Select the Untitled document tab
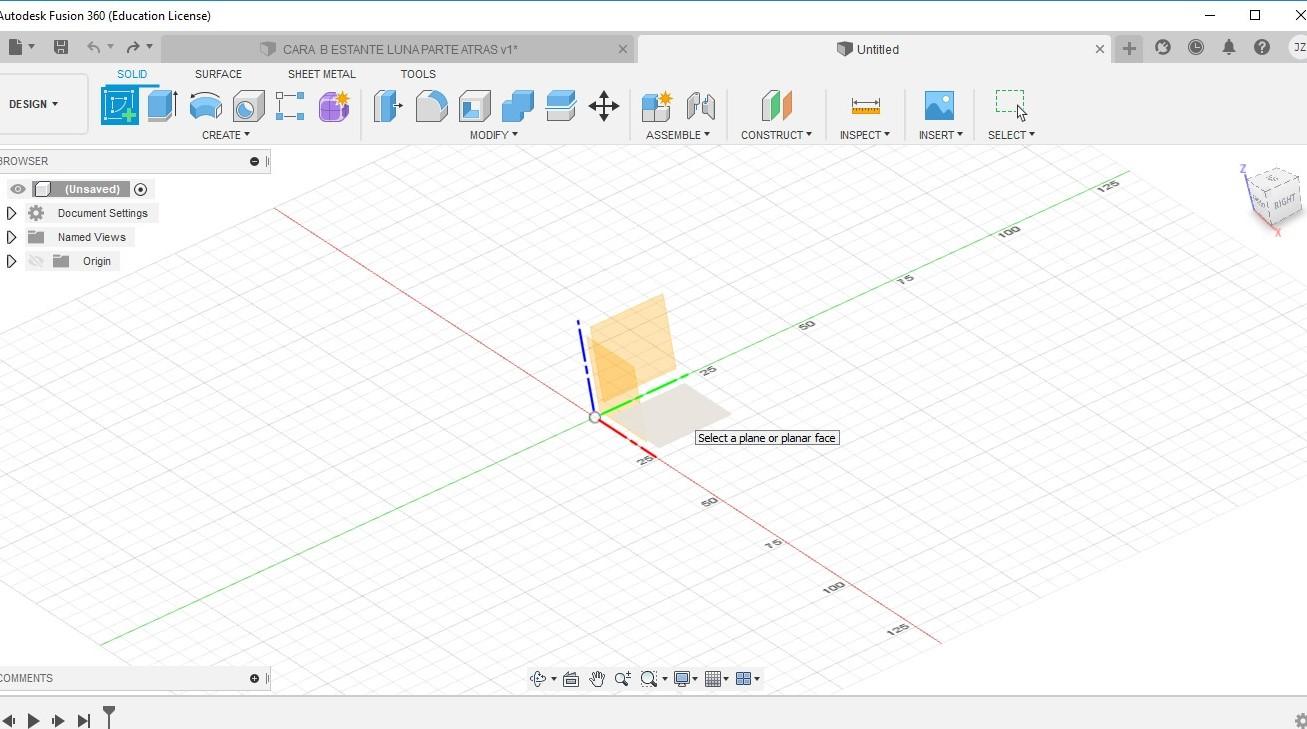Viewport: 1307px width, 729px height. (x=873, y=49)
